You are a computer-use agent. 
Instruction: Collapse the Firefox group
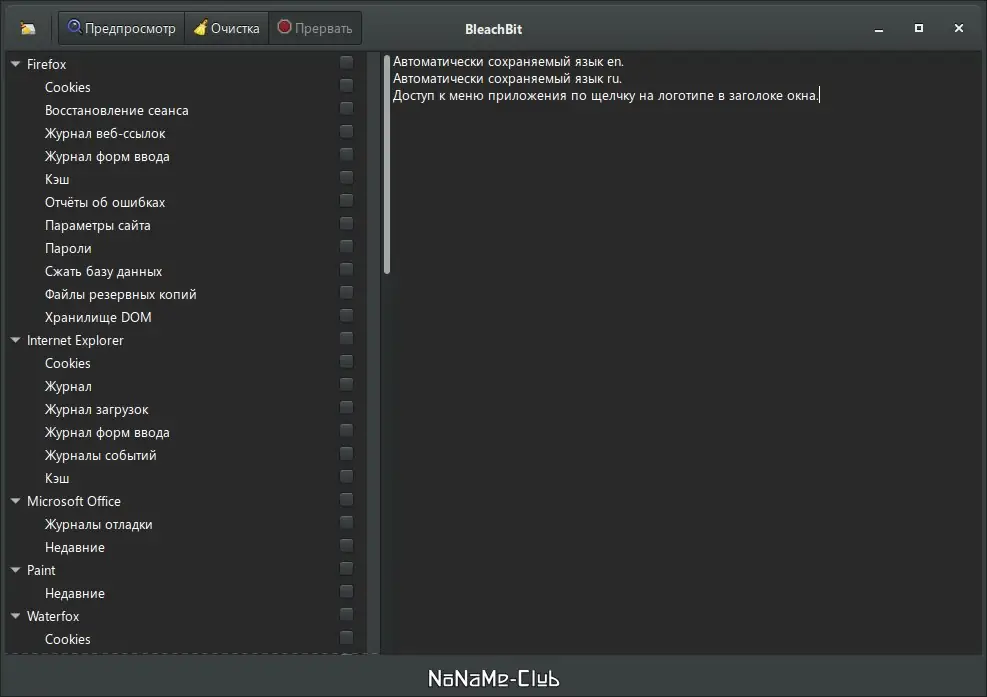pos(16,64)
